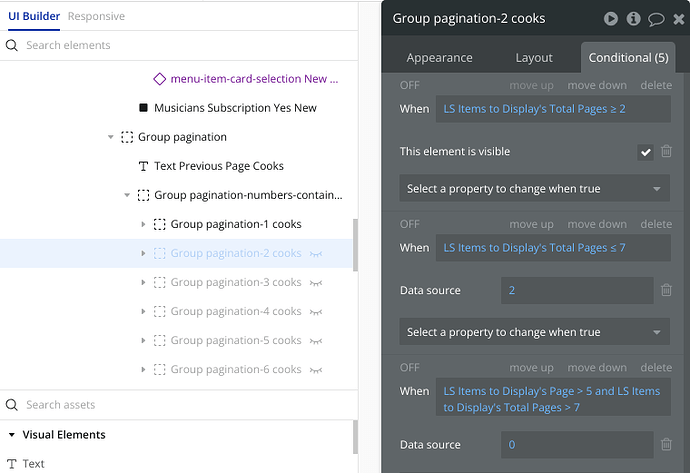Open the Layout tab
Image resolution: width=690 pixels, height=473 pixels.
click(534, 58)
